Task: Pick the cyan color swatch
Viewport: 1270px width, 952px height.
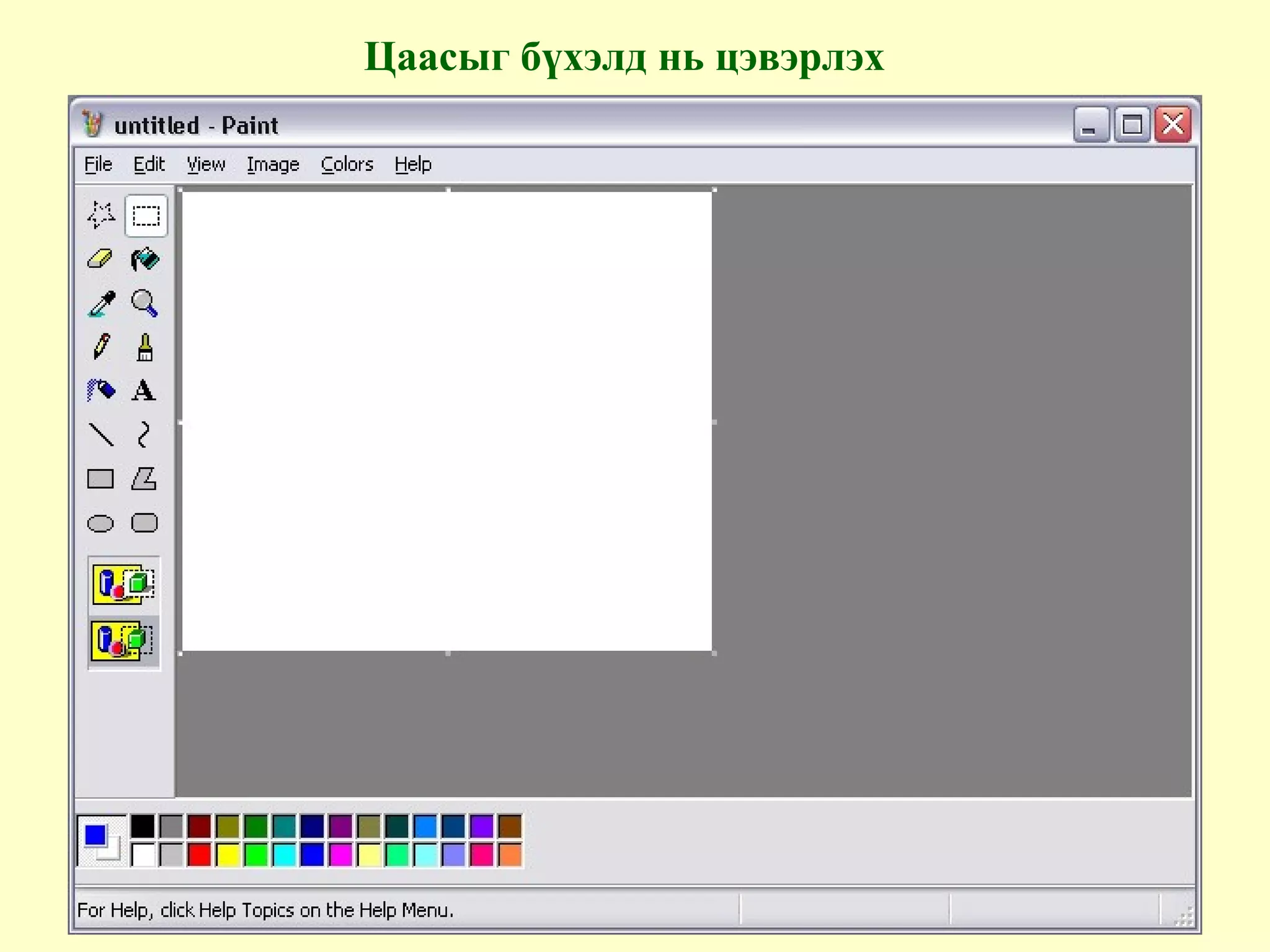Action: click(x=284, y=855)
